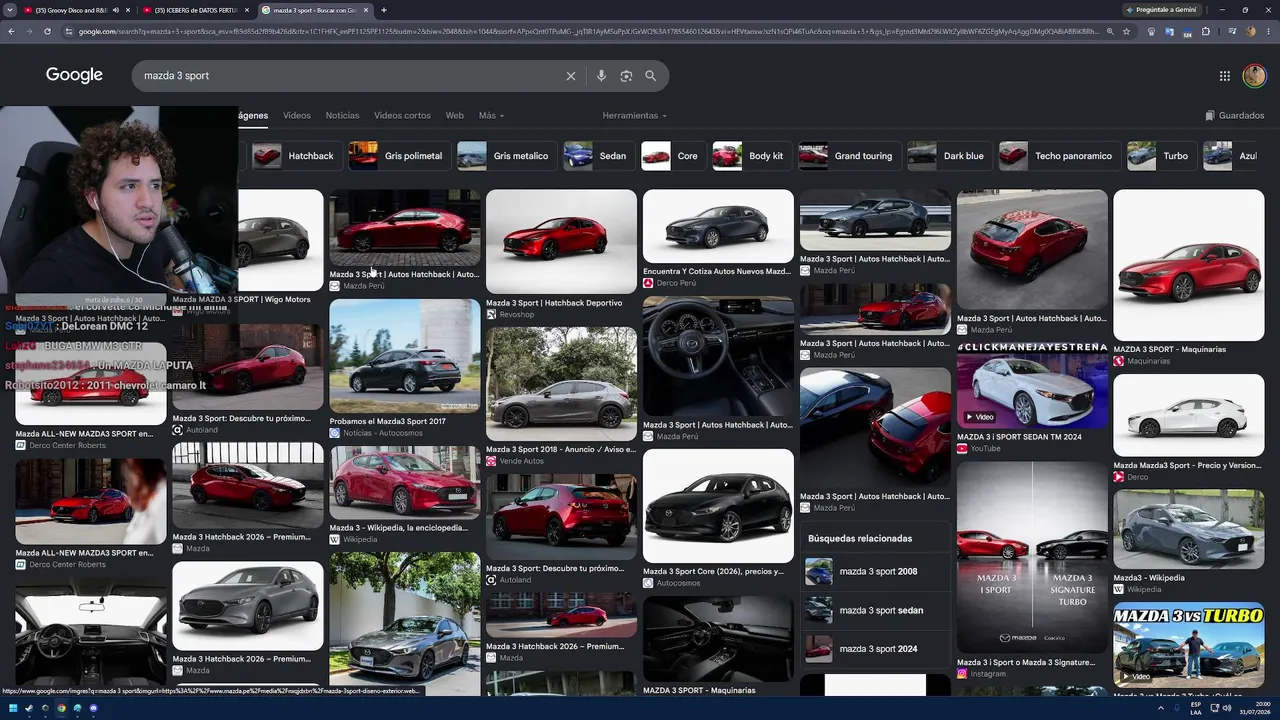Switch to the Videos cortos tab

tap(402, 116)
